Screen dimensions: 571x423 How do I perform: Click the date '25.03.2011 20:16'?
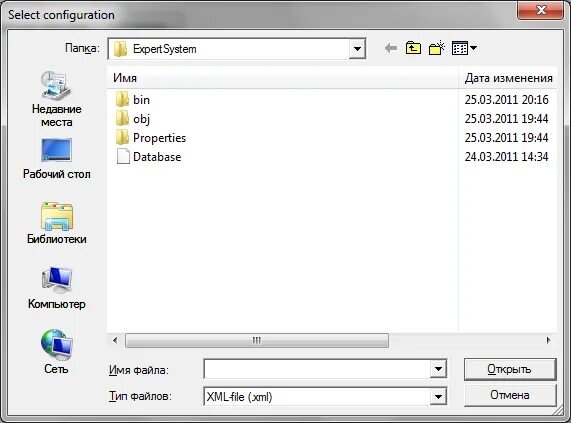pyautogui.click(x=507, y=99)
